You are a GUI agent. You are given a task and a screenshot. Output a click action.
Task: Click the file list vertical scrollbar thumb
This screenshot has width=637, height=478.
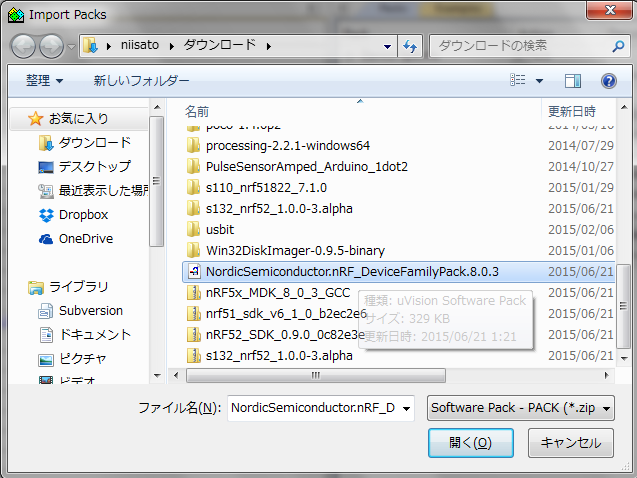[623, 306]
